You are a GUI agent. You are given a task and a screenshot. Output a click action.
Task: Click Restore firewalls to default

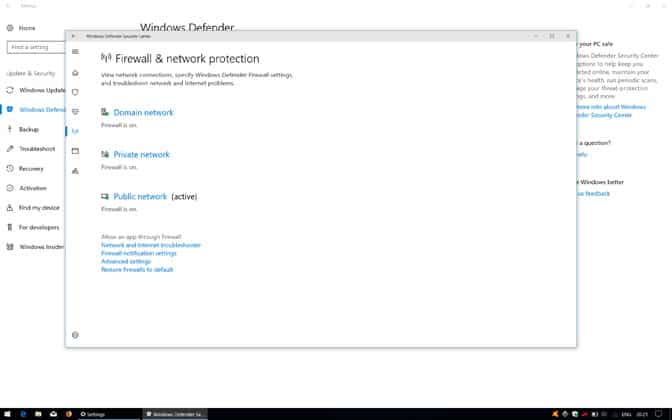click(x=137, y=270)
